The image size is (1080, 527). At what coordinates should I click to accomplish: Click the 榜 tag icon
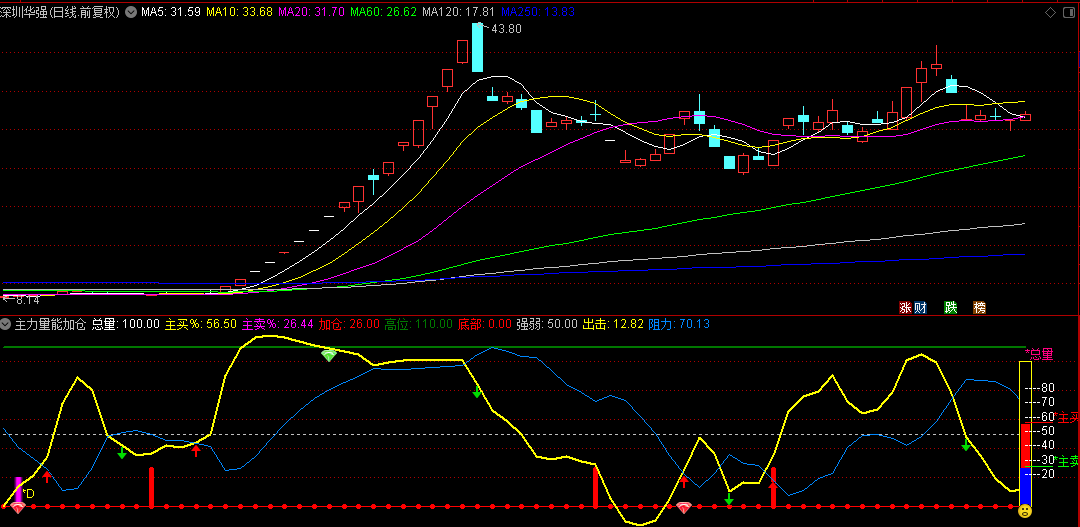tap(979, 308)
